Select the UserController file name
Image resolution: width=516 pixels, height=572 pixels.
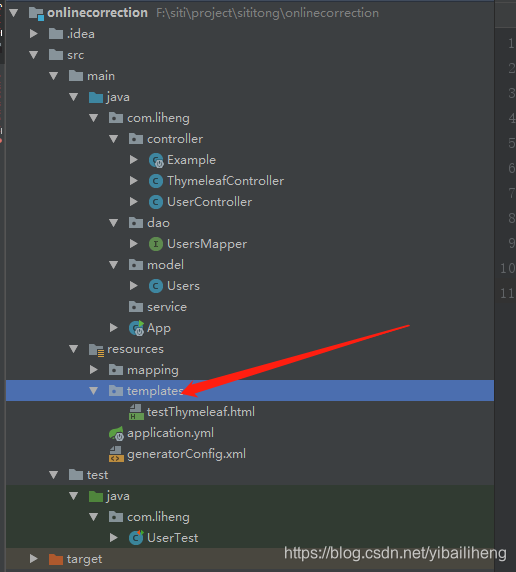(x=209, y=202)
